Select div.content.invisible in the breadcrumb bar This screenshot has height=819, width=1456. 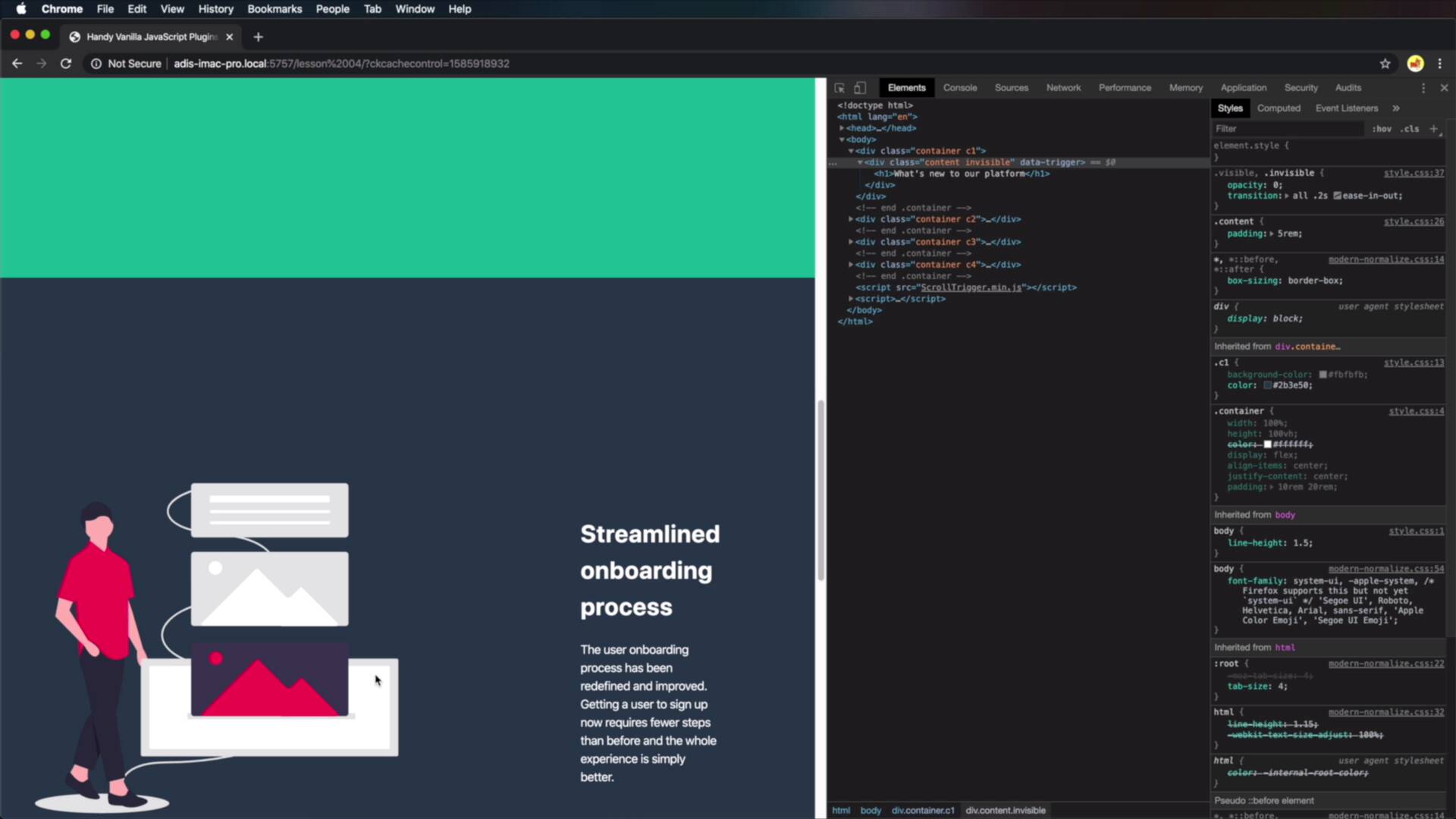1006,810
